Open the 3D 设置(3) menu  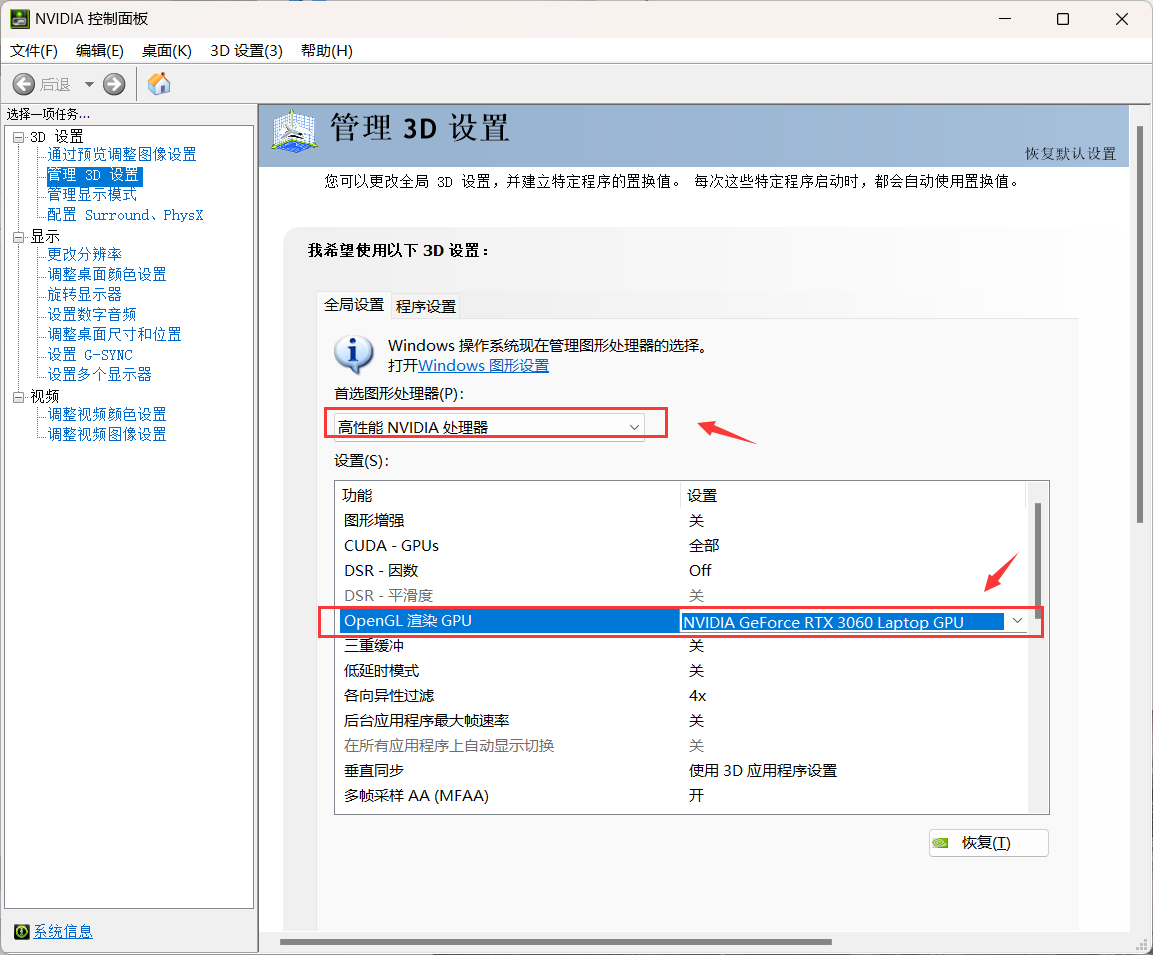246,51
